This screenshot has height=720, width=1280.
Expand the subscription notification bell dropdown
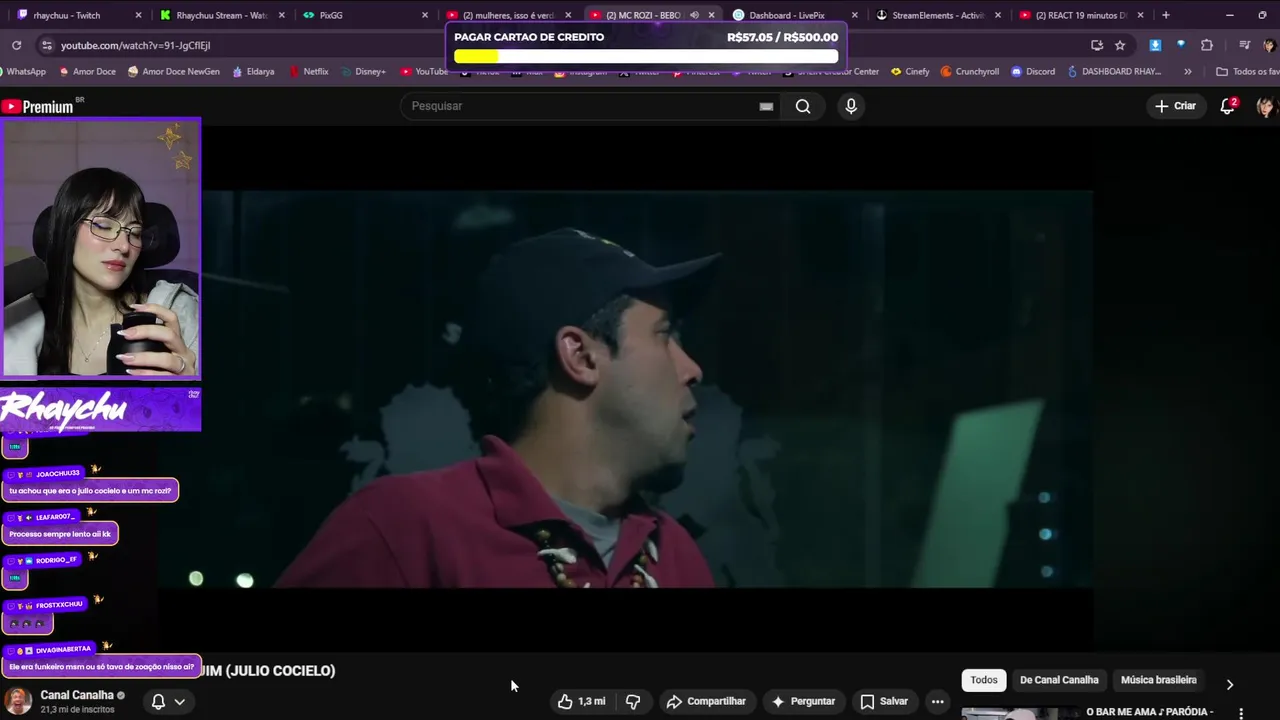(168, 702)
